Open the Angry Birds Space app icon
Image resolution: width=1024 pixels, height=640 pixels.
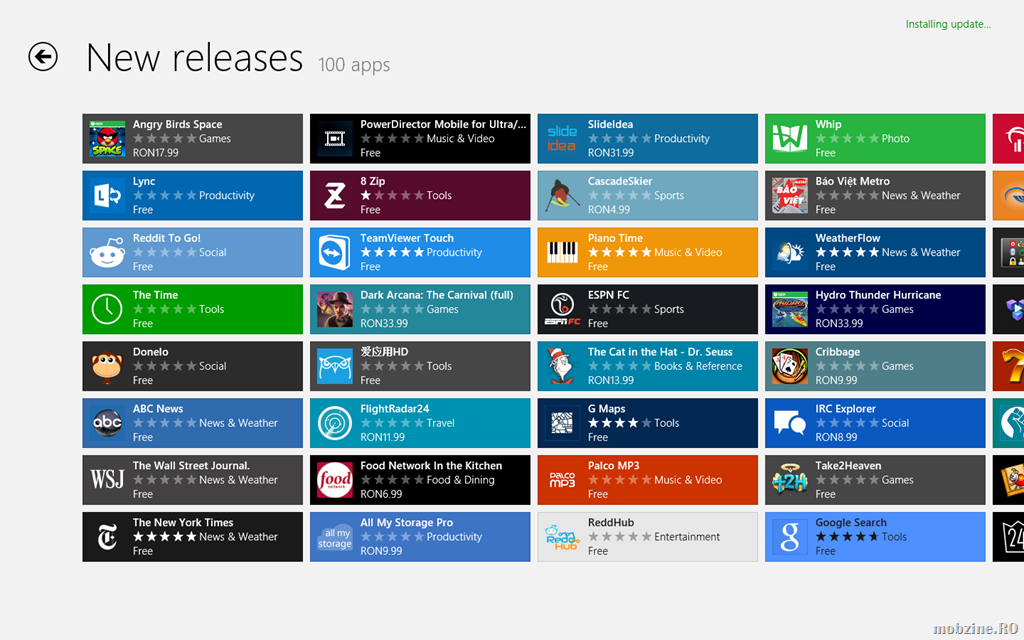click(107, 138)
